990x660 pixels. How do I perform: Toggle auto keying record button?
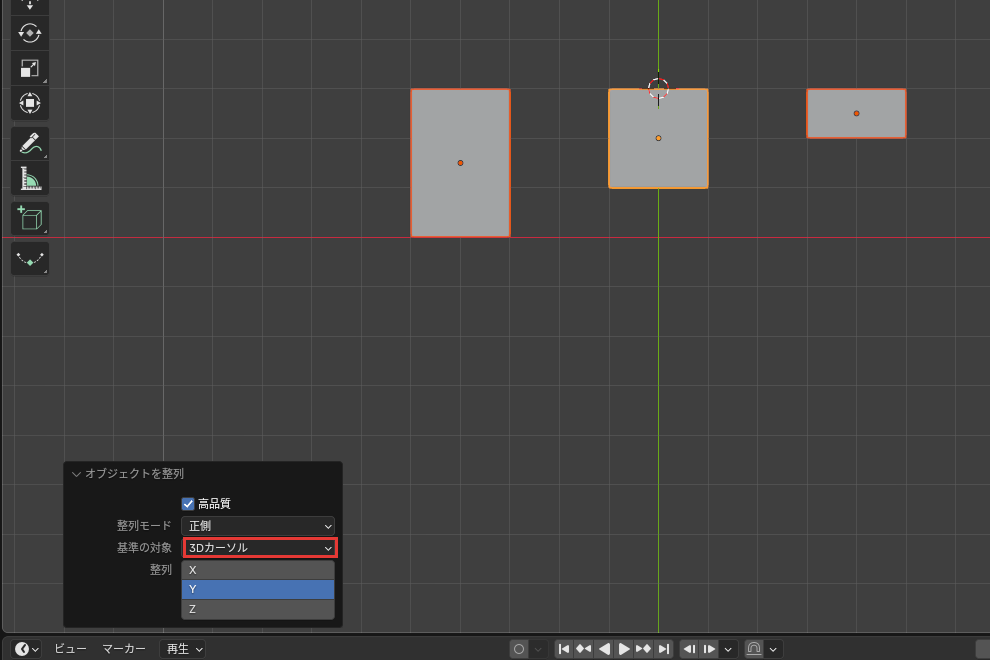(519, 649)
